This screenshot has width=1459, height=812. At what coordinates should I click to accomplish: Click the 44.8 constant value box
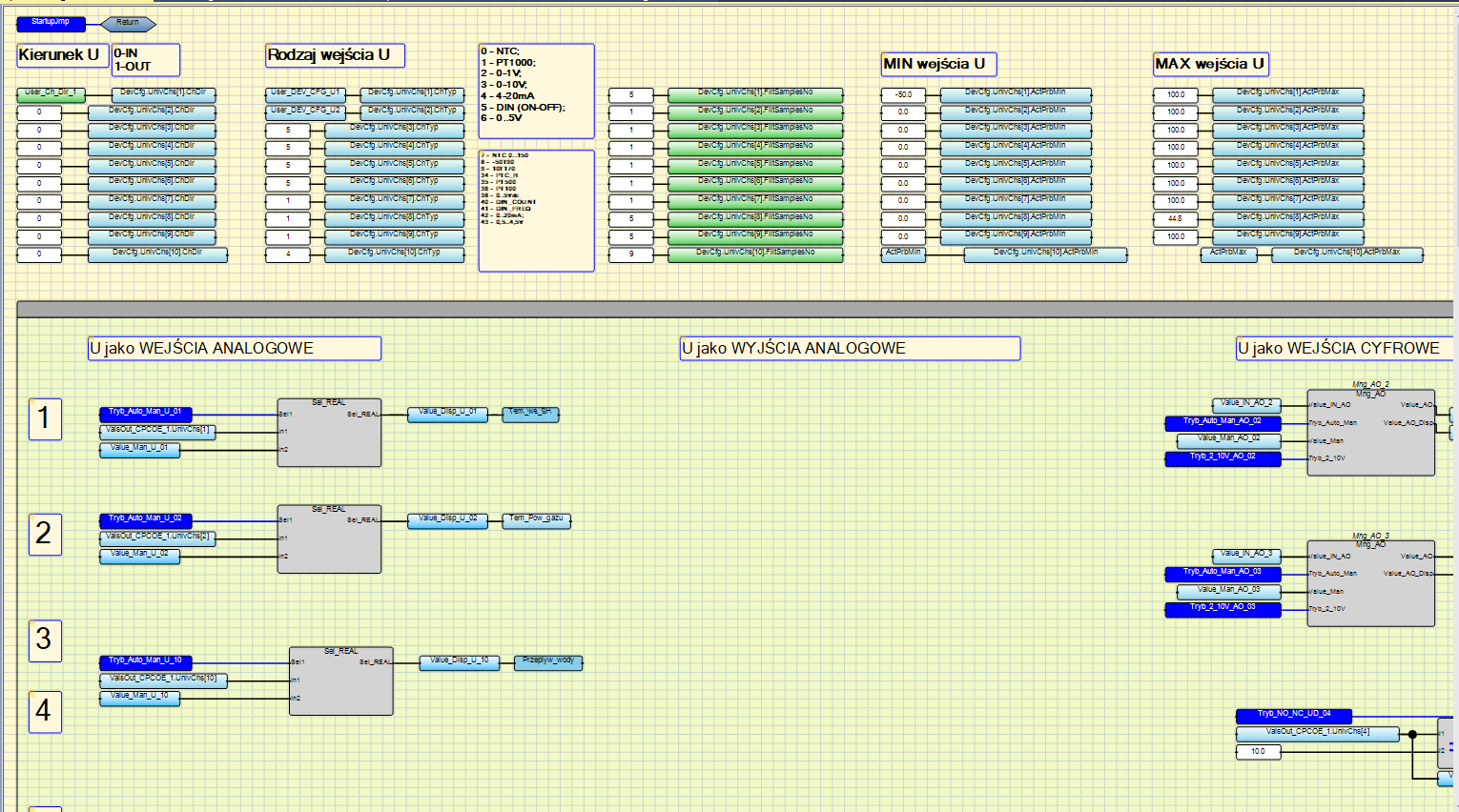1175,219
